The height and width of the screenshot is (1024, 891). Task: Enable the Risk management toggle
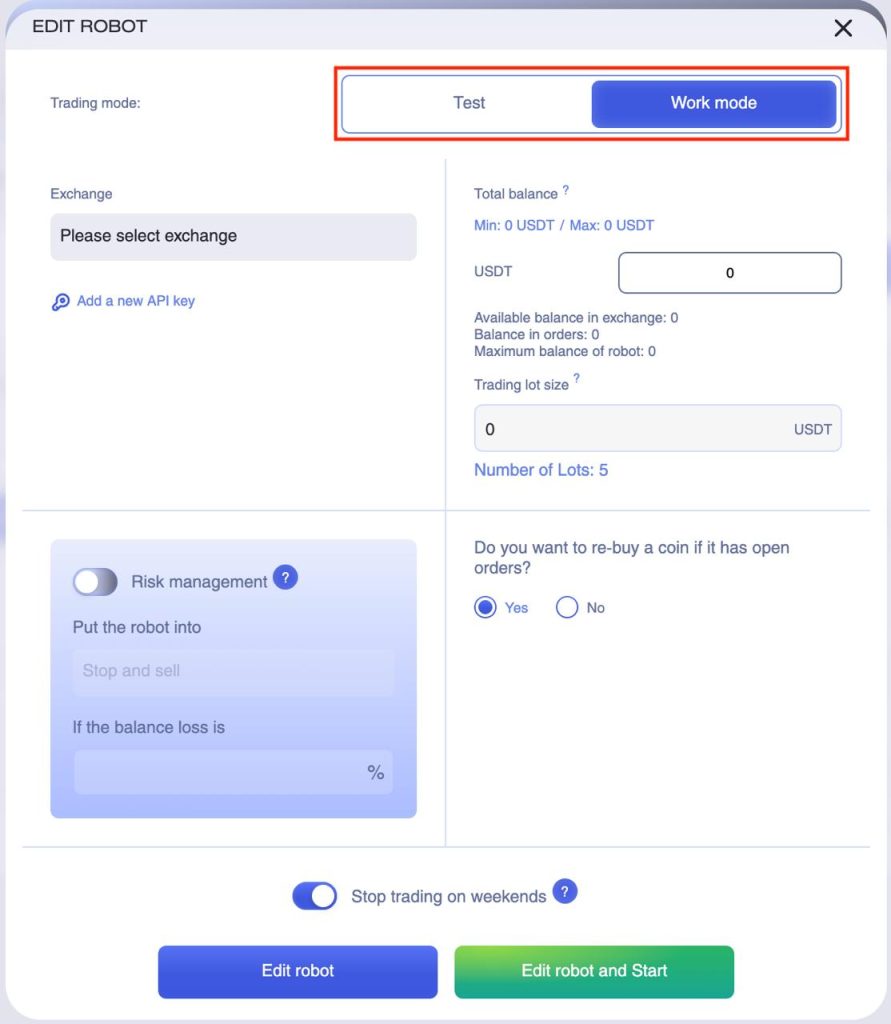coord(96,582)
